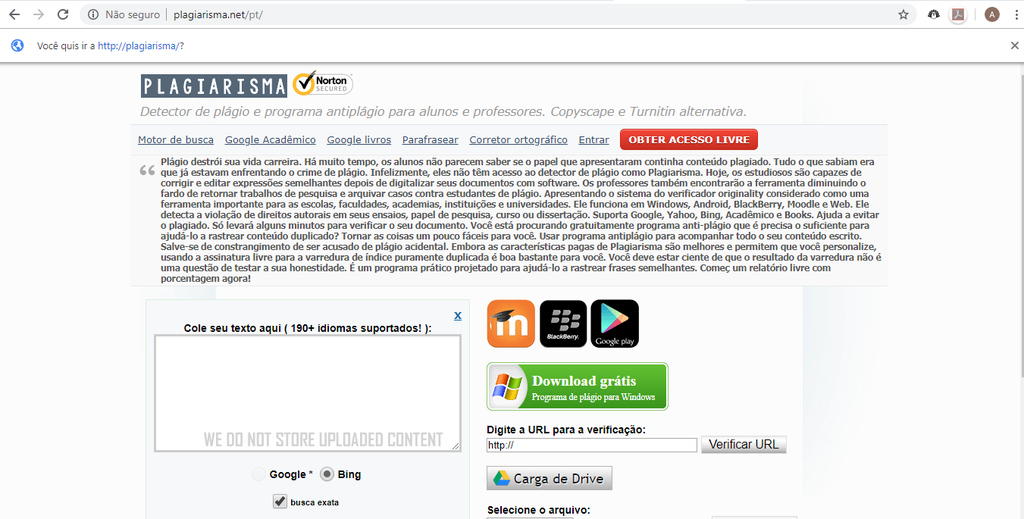The image size is (1024, 519).
Task: Open the Google livros link
Action: pyautogui.click(x=359, y=140)
